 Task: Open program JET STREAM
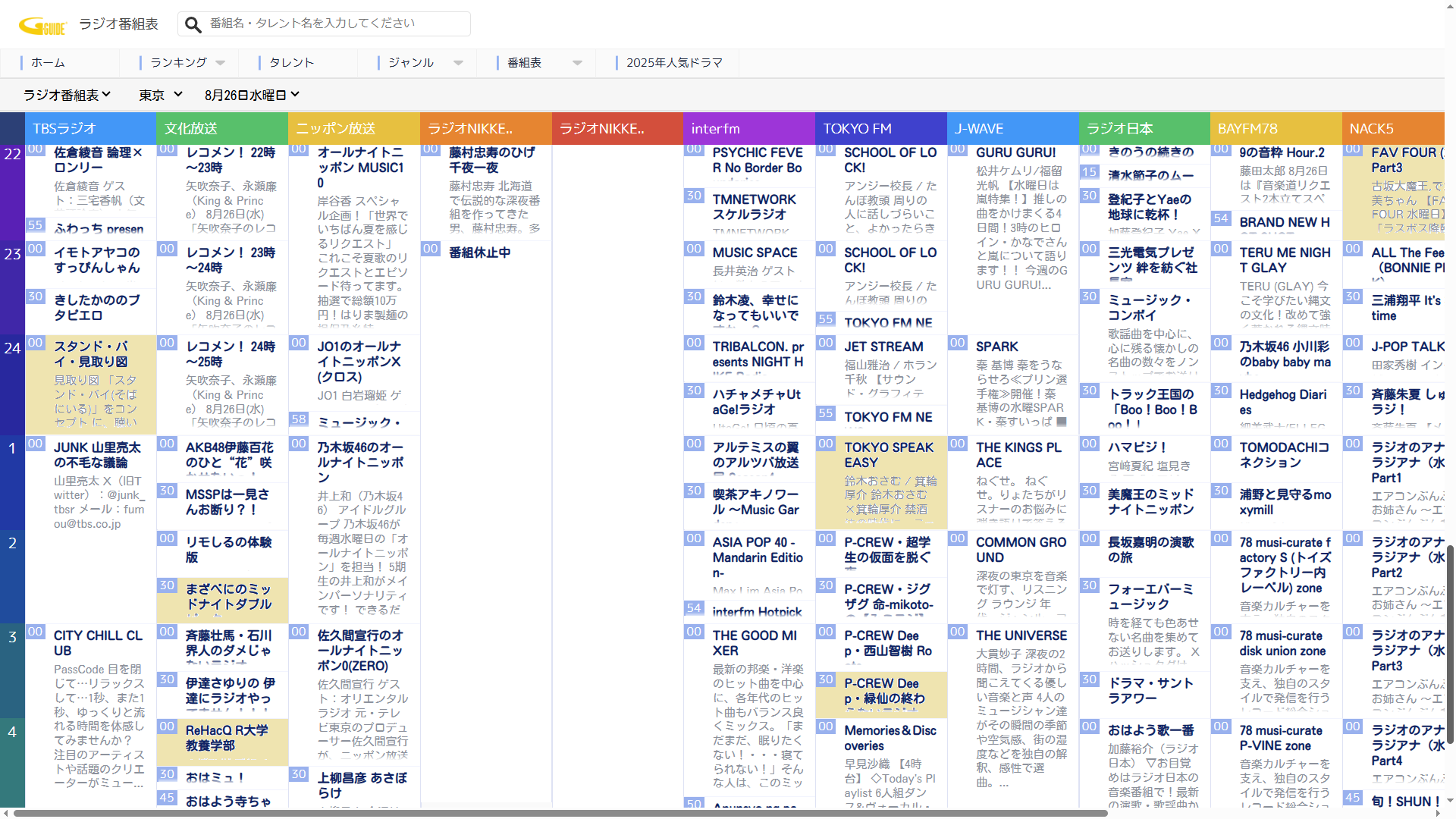(884, 347)
